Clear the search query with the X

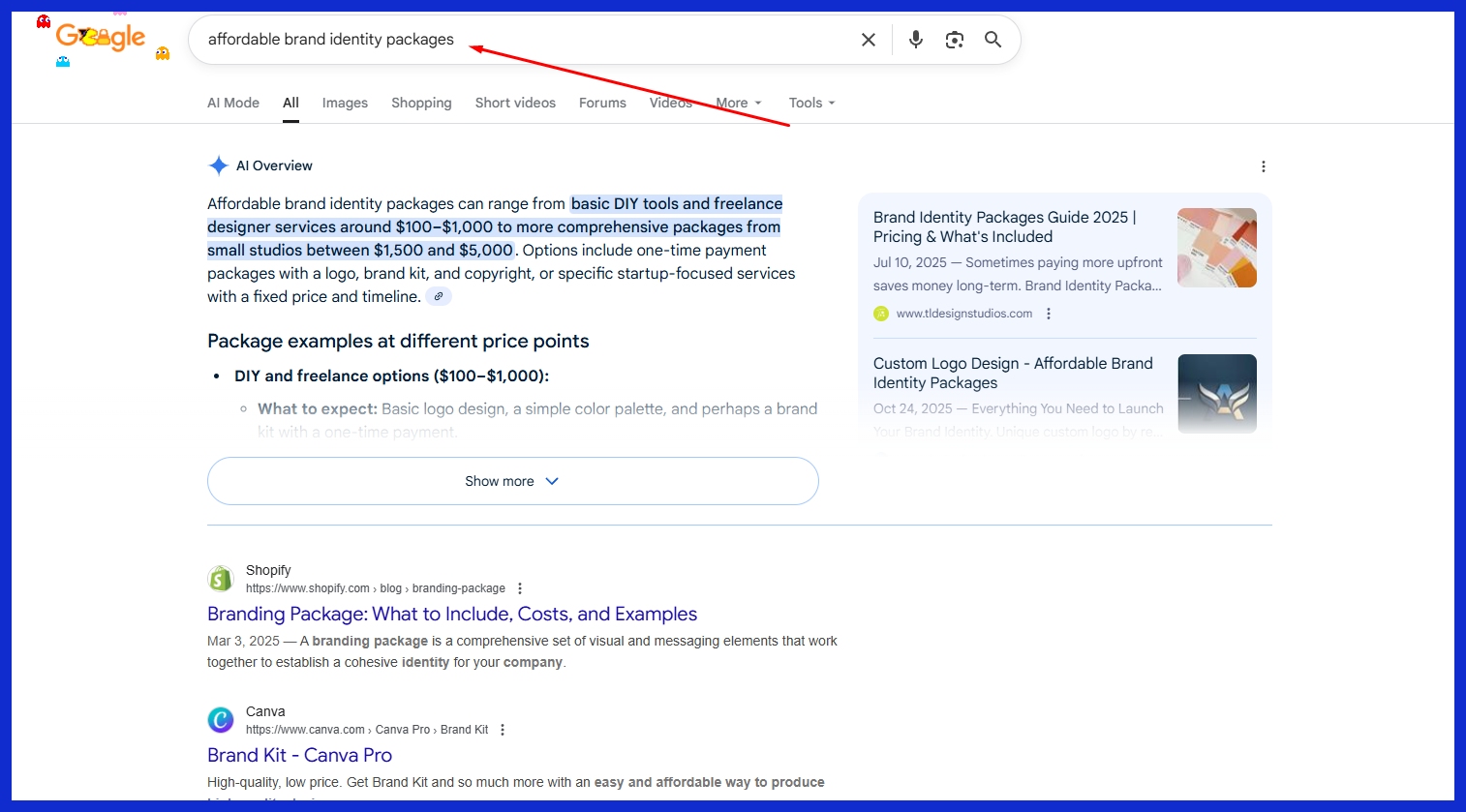click(868, 39)
